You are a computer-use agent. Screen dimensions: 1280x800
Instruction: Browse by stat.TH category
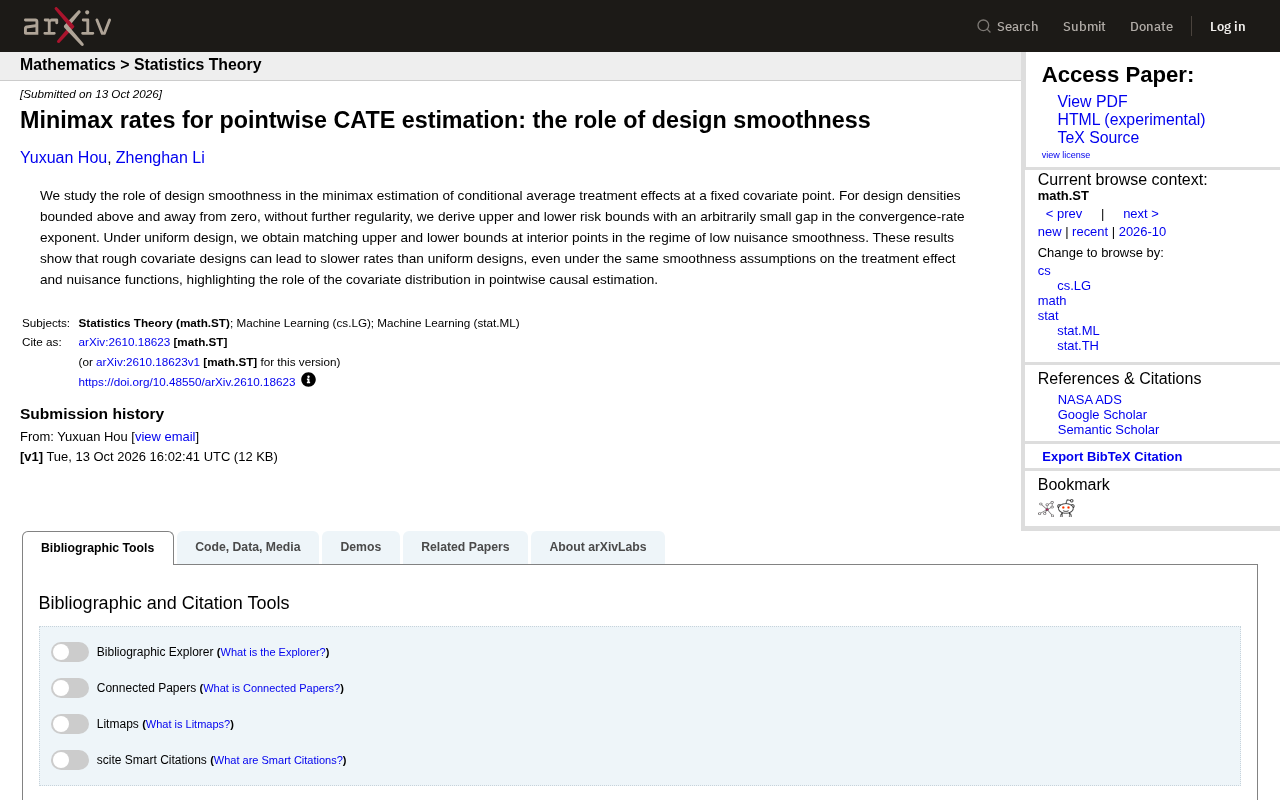(x=1078, y=346)
